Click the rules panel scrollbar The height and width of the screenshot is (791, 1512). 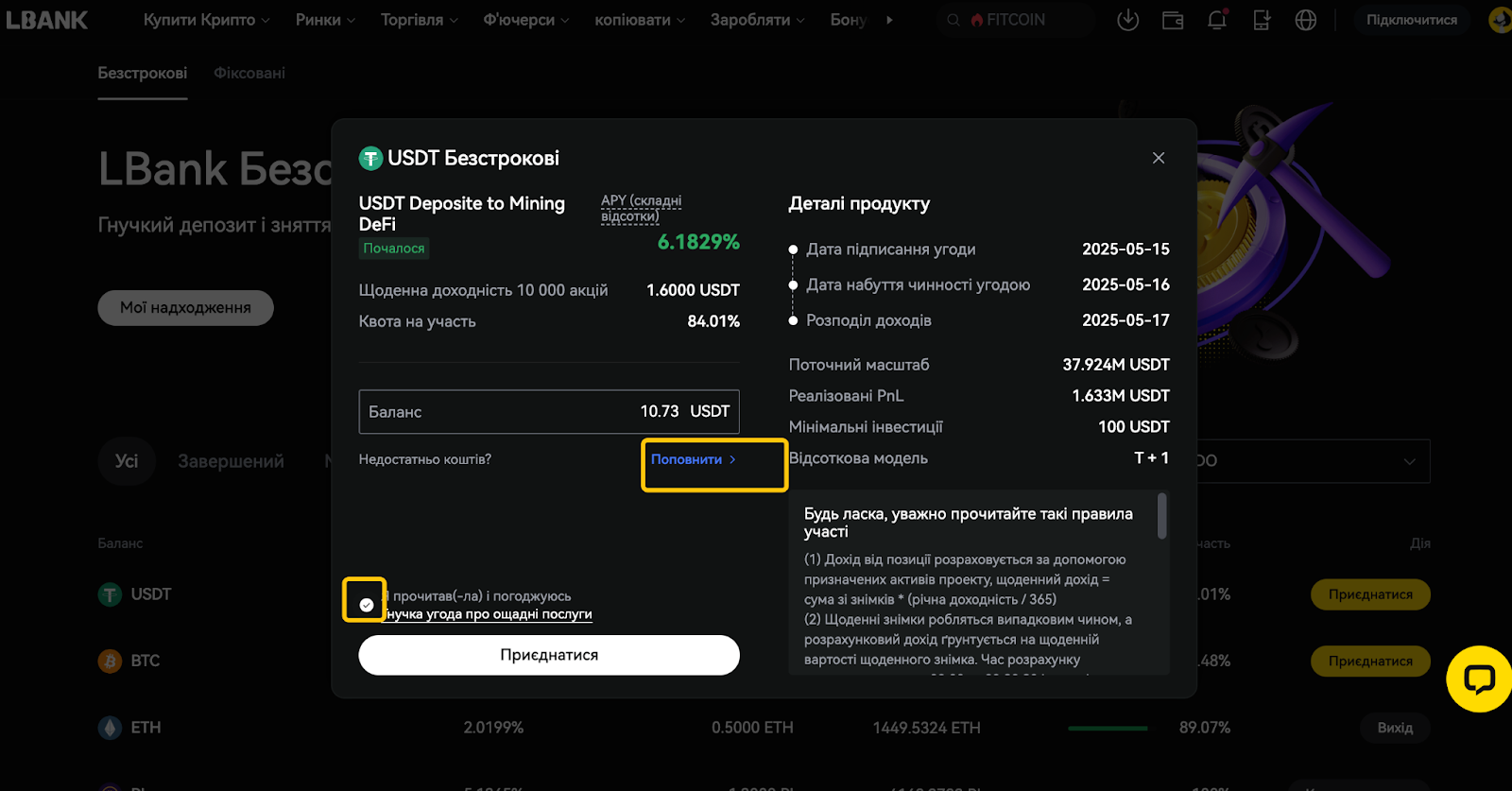1162,516
